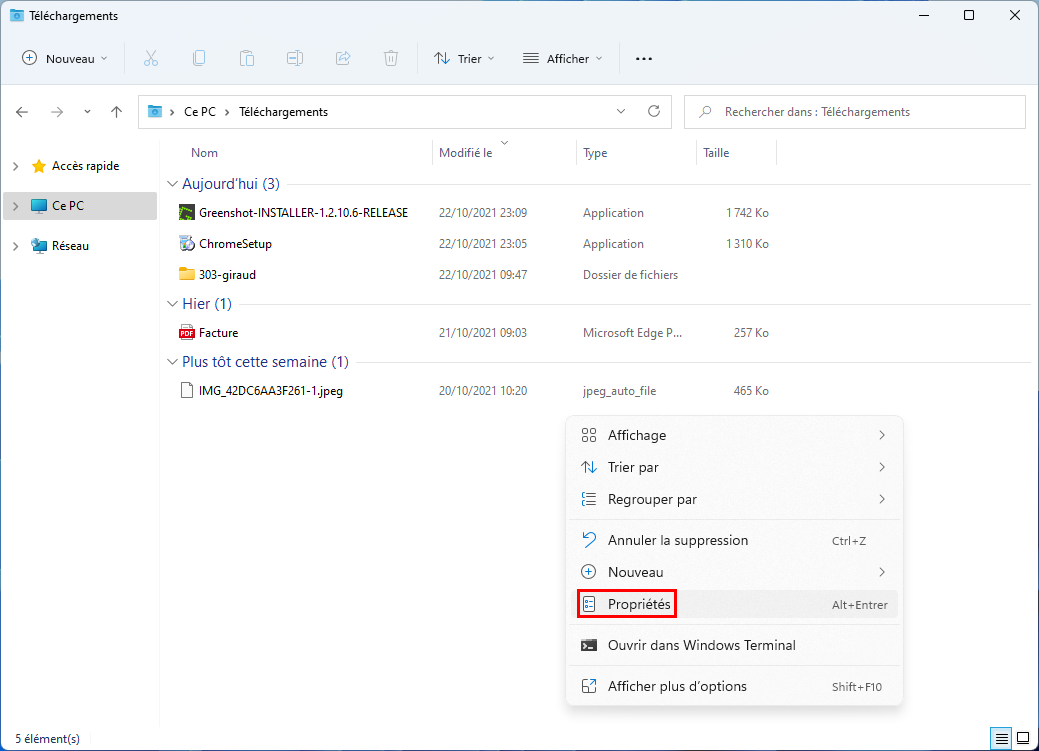Expand the Ce PC tree node
The width and height of the screenshot is (1039, 751).
(x=16, y=205)
